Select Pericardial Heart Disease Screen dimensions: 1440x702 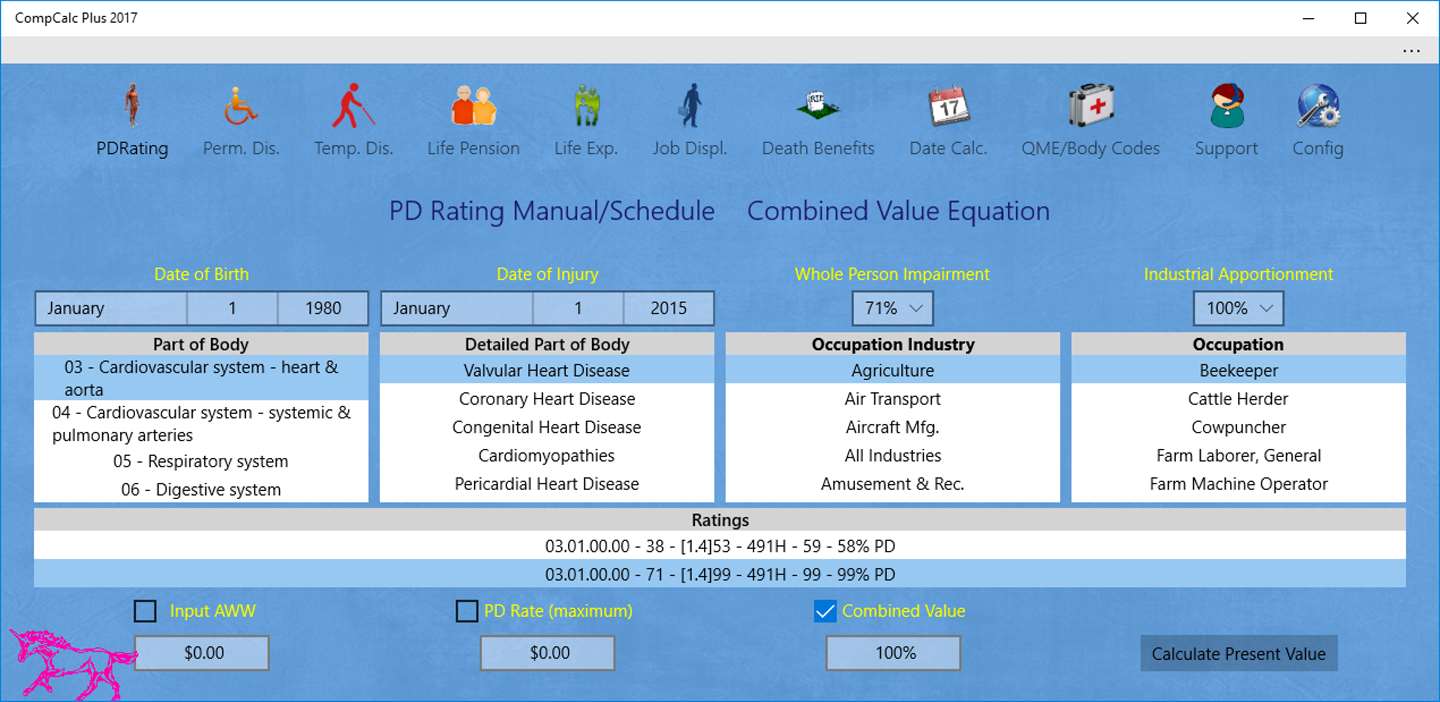click(x=547, y=483)
